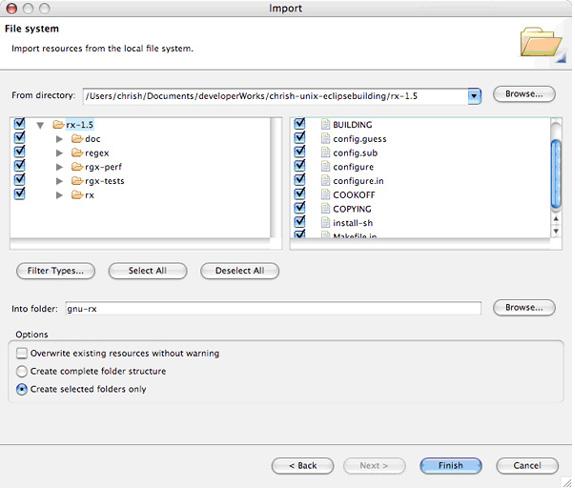Uncheck the COOKOFF file checkbox
Screen dimensions: 575x490
(300, 194)
